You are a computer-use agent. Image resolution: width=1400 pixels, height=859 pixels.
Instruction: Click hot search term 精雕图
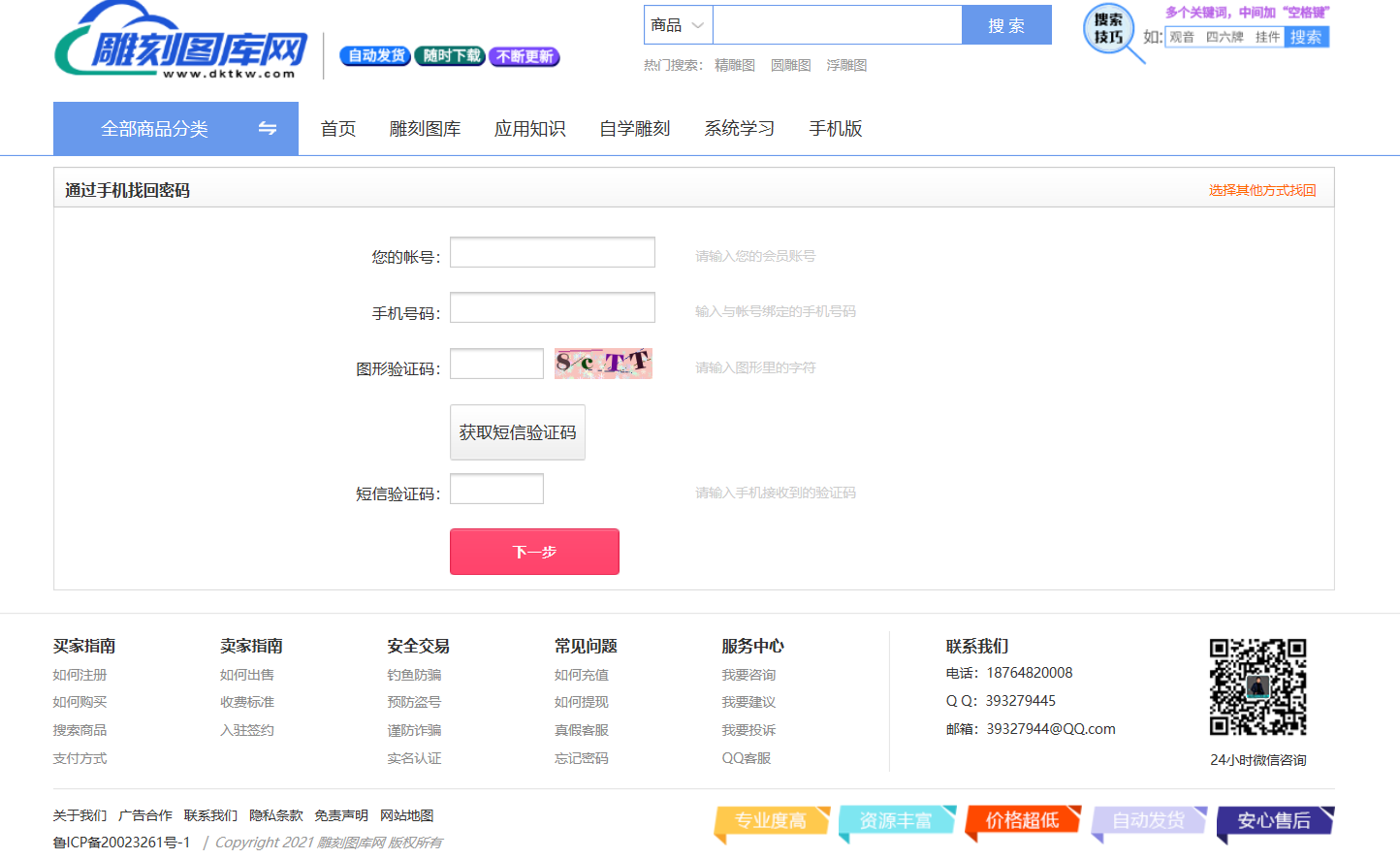[x=735, y=65]
